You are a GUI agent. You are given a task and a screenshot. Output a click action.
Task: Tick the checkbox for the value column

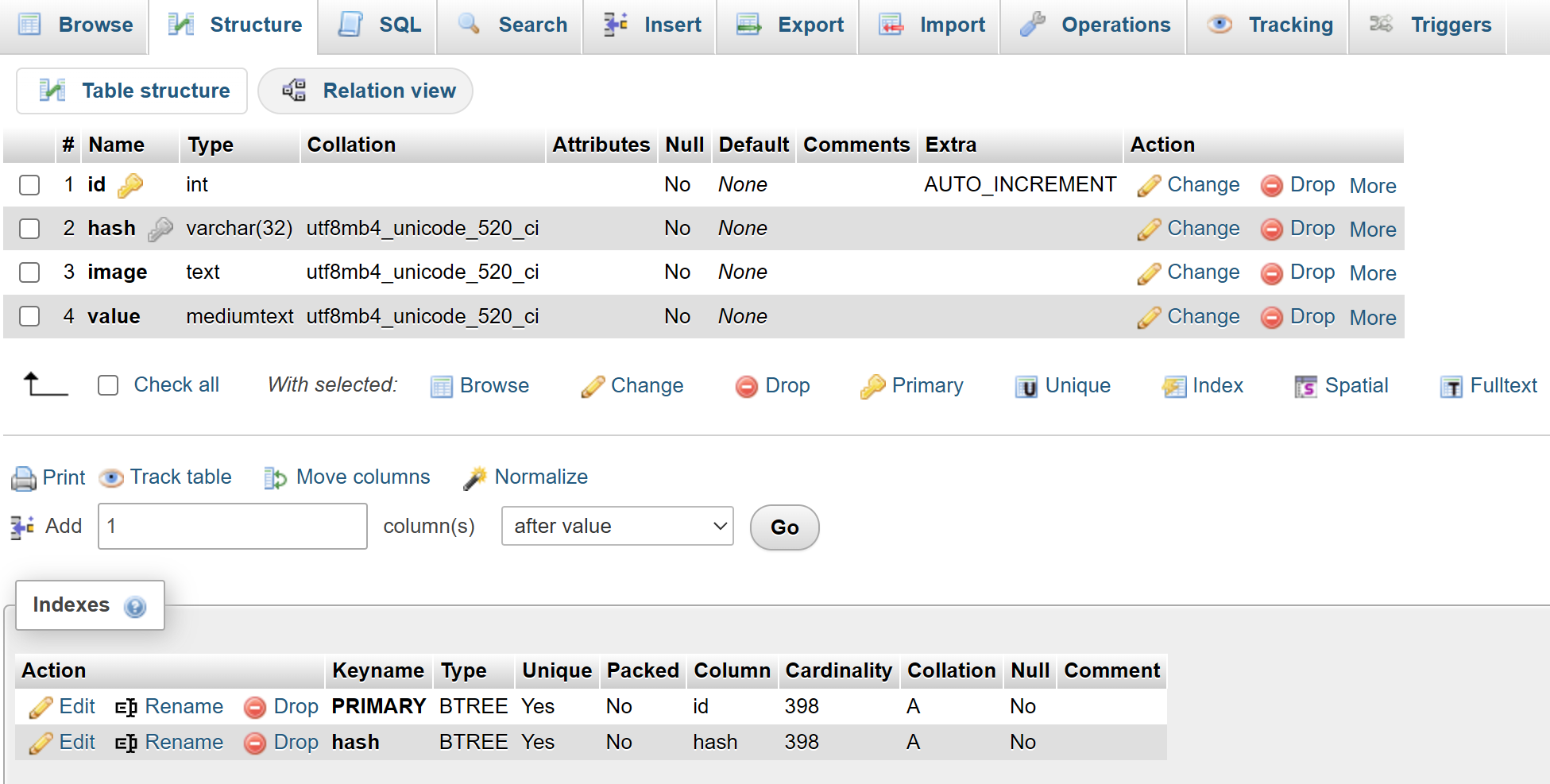29,316
